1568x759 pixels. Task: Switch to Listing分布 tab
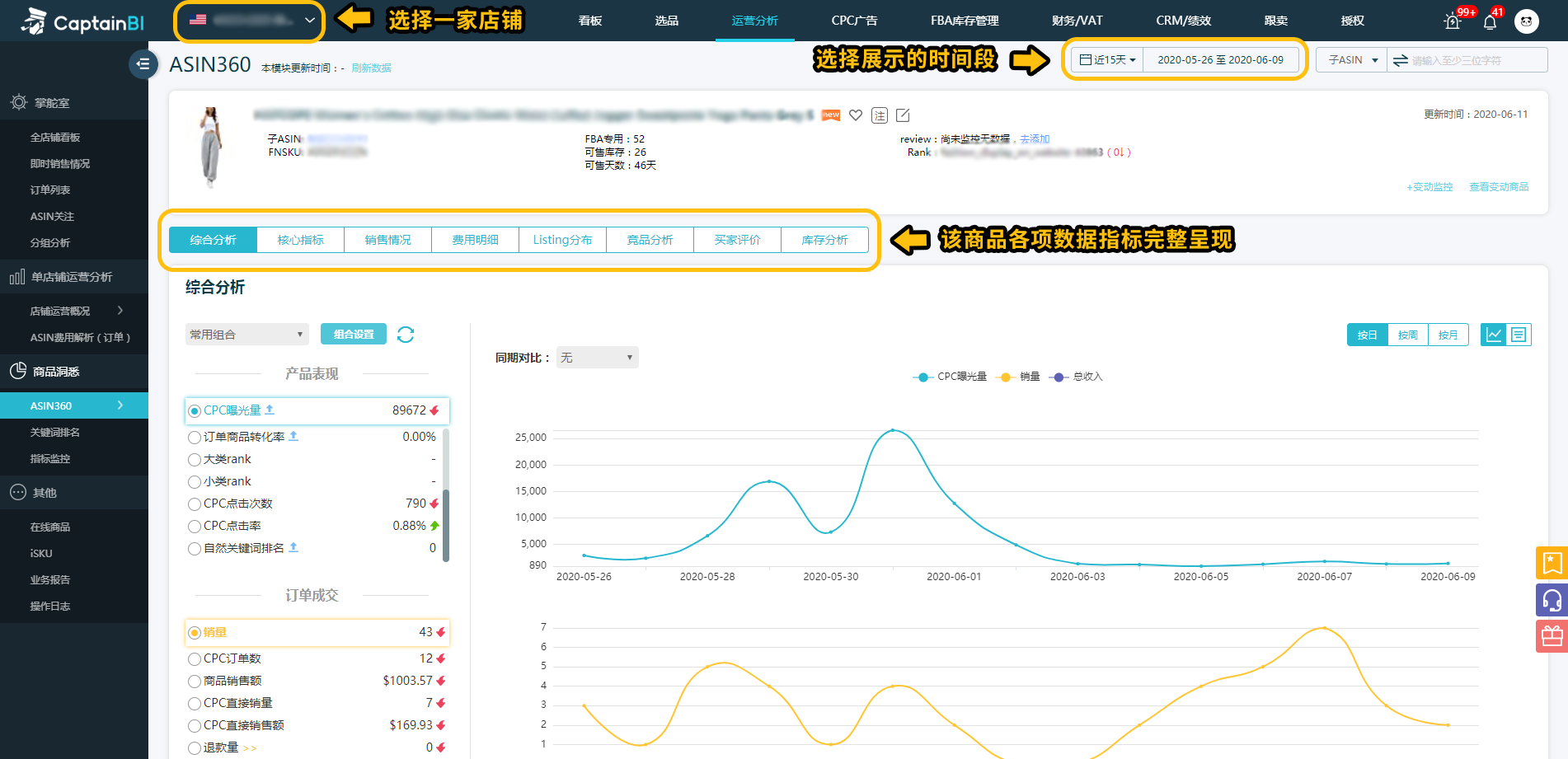point(562,240)
